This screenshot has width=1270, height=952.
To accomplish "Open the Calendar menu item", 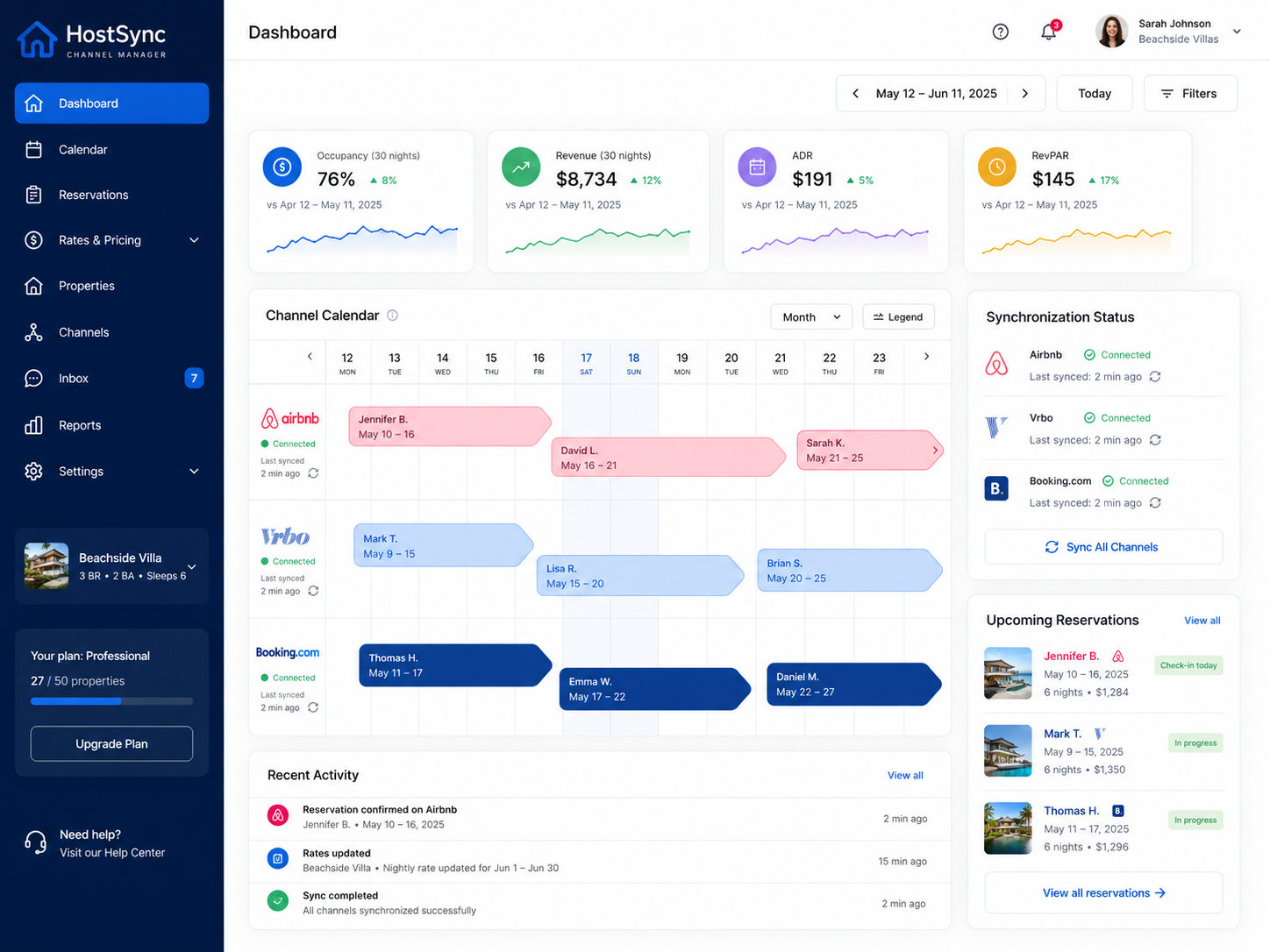I will coord(111,150).
